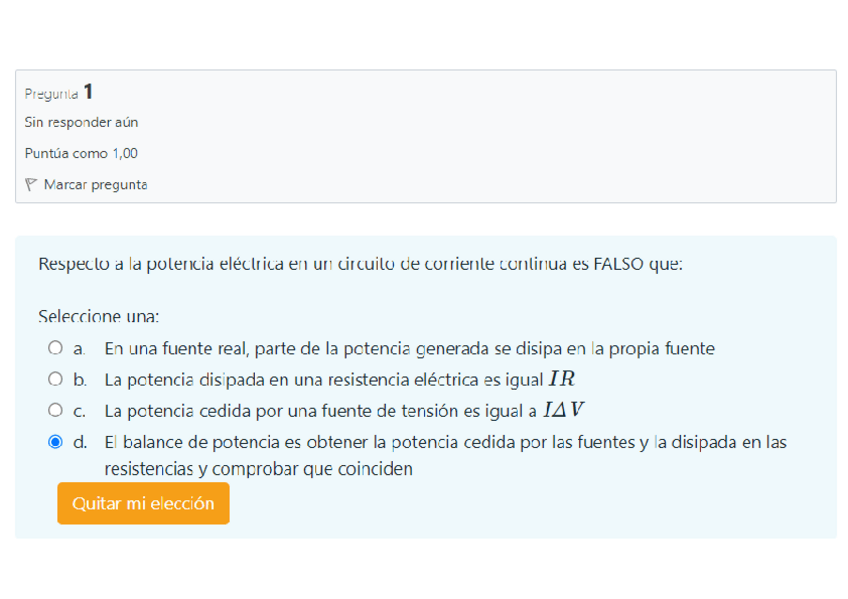Click answer text 'La potencia disipada en una resistencia'

click(324, 380)
